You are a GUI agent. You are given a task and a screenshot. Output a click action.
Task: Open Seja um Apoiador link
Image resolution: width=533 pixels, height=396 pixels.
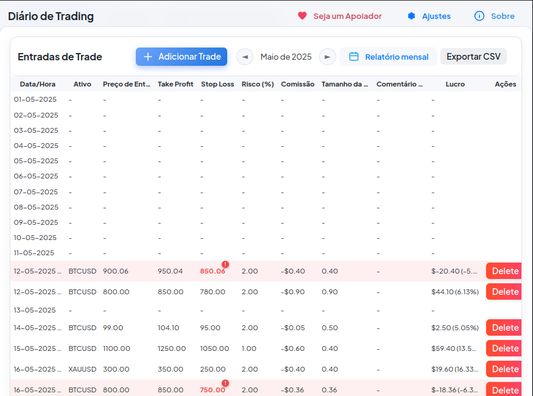pos(340,16)
